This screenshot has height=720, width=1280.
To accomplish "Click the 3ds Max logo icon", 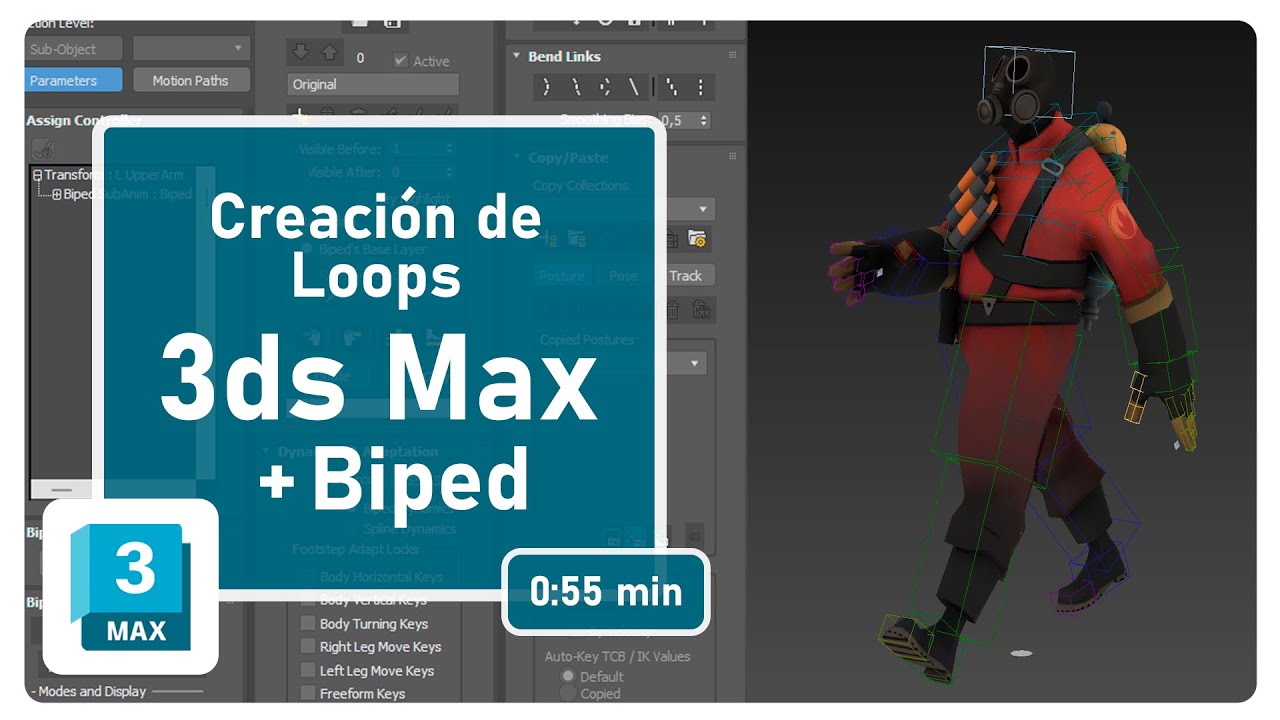I will (x=130, y=587).
